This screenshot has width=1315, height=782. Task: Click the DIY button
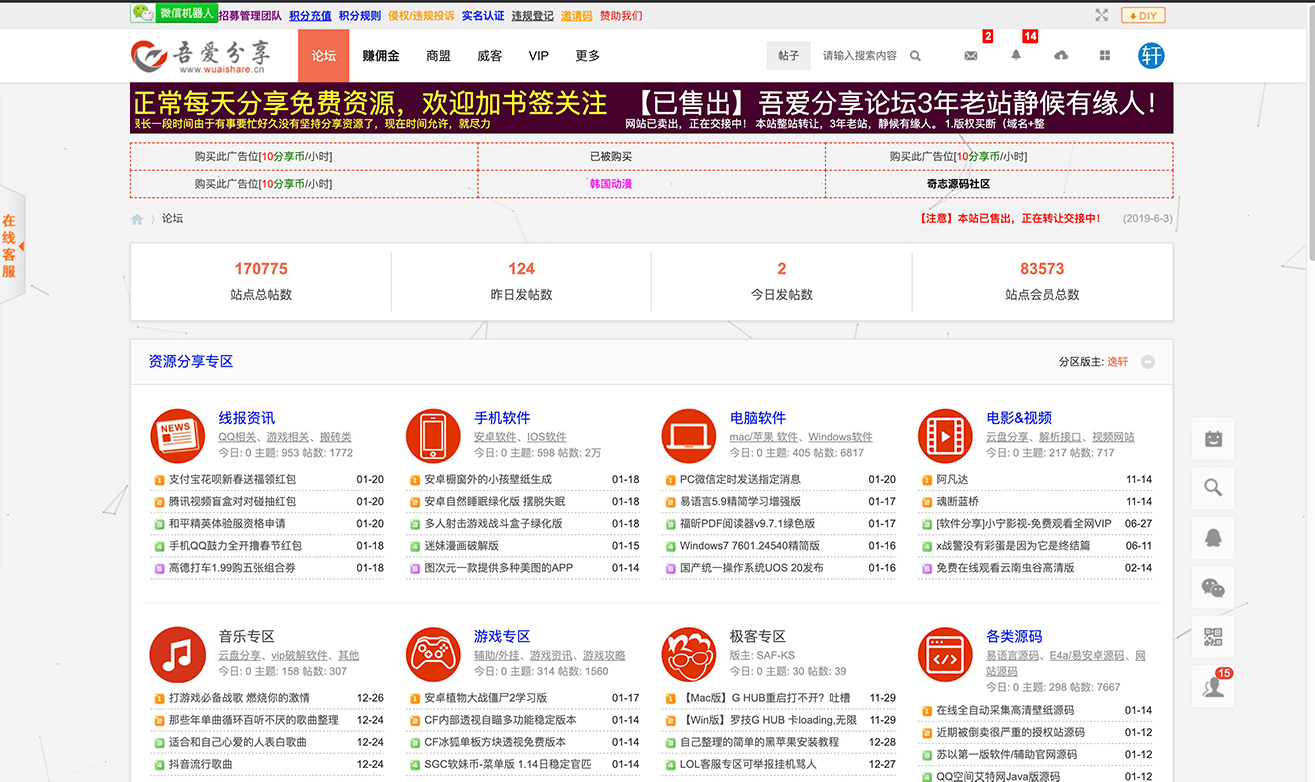click(x=1143, y=15)
